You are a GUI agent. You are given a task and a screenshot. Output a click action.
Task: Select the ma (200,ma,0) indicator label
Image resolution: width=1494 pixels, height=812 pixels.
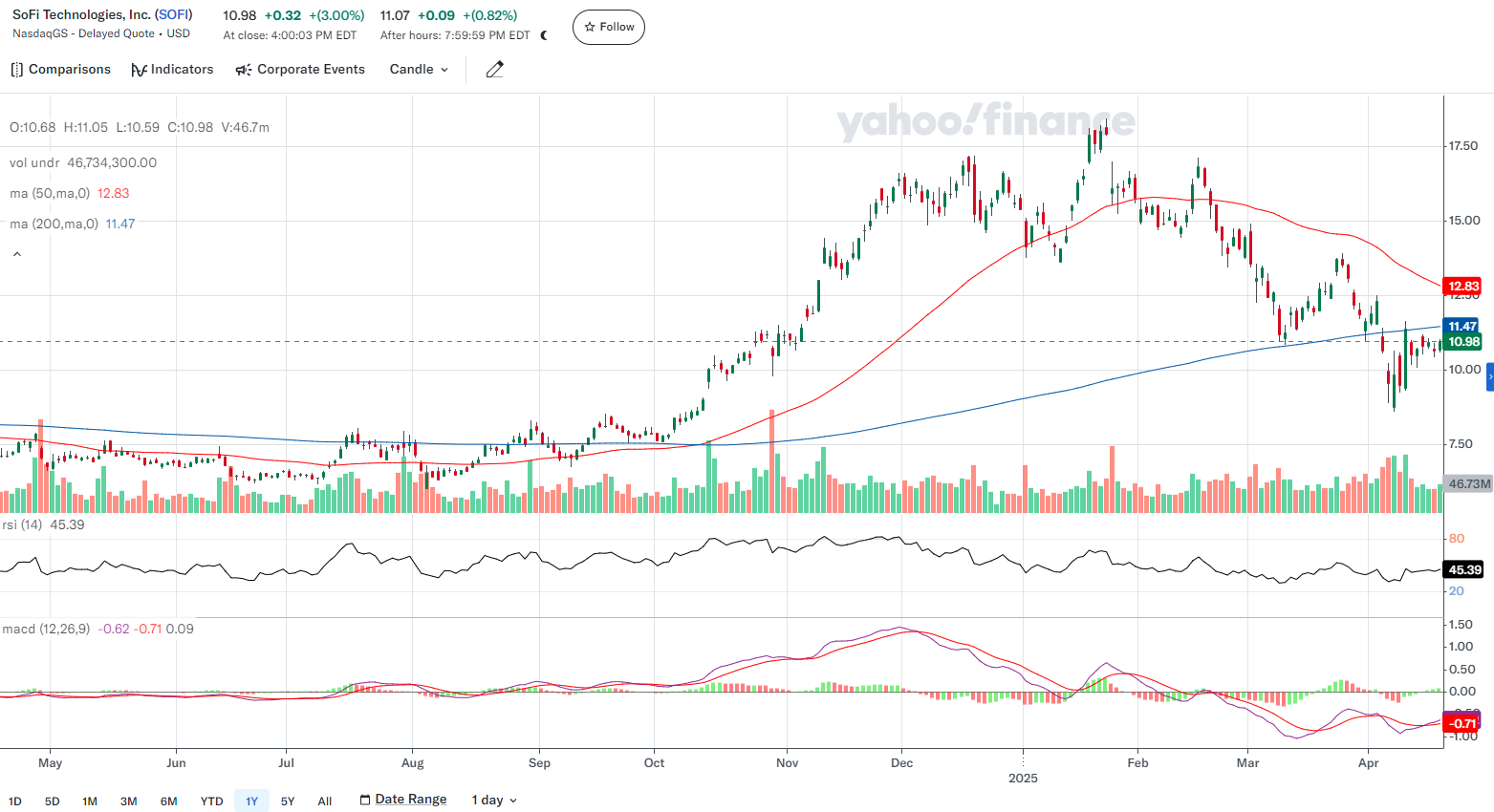54,224
